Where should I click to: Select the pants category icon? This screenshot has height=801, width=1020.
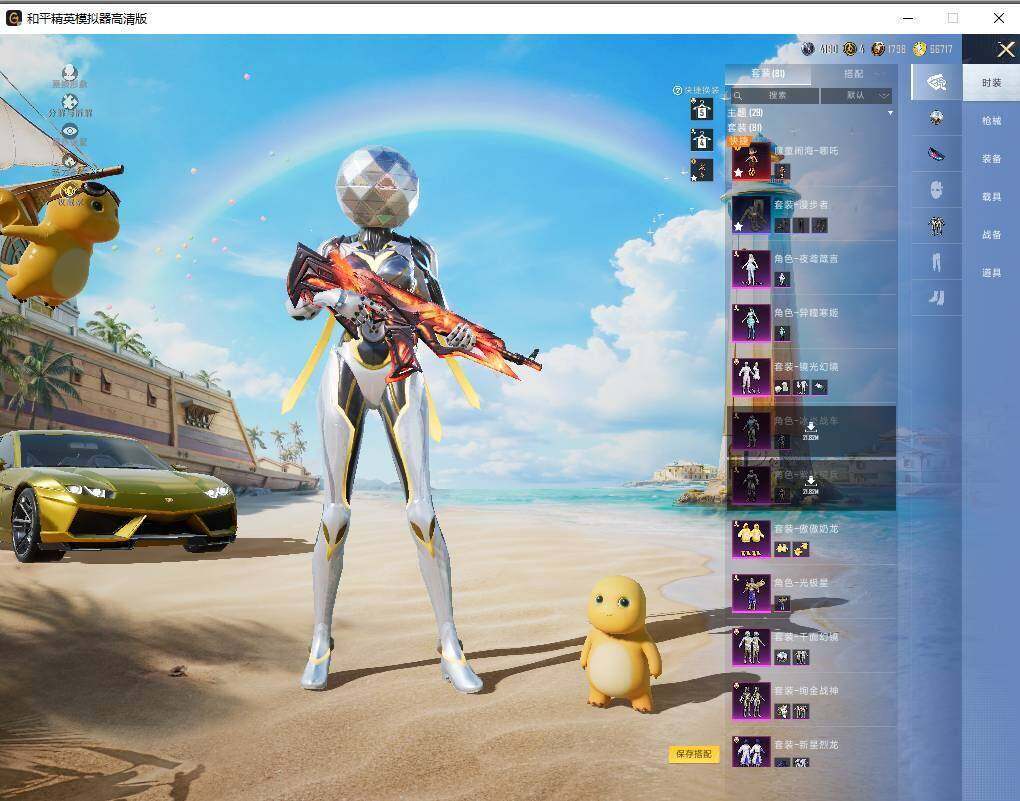tap(936, 262)
